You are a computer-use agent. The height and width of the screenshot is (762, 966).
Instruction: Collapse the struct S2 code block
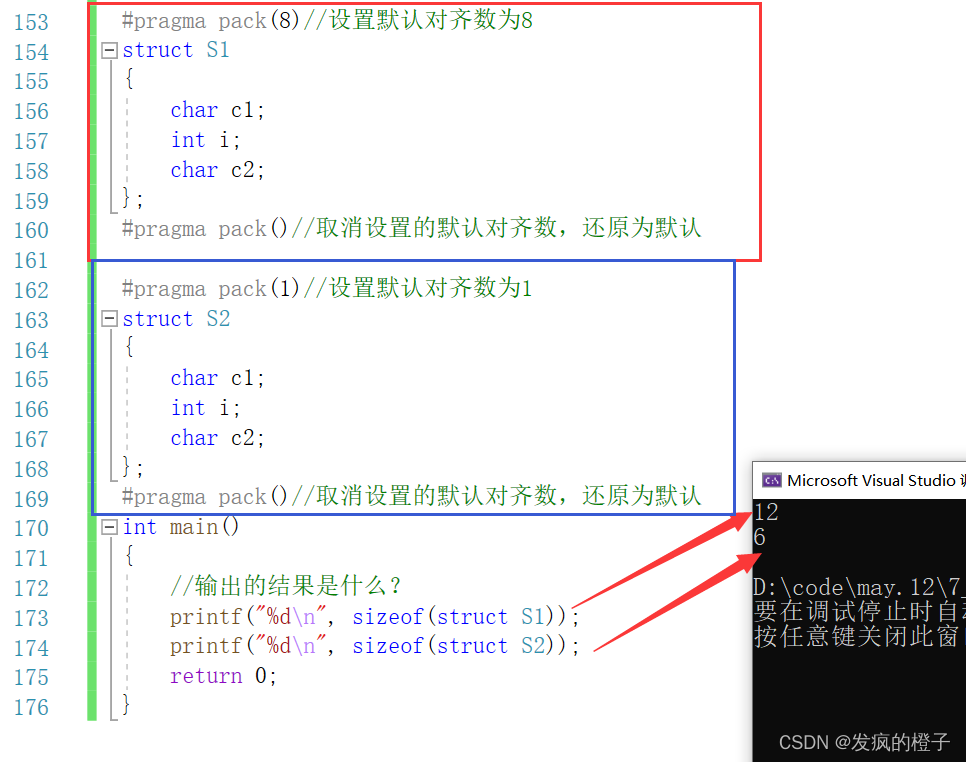pos(110,318)
